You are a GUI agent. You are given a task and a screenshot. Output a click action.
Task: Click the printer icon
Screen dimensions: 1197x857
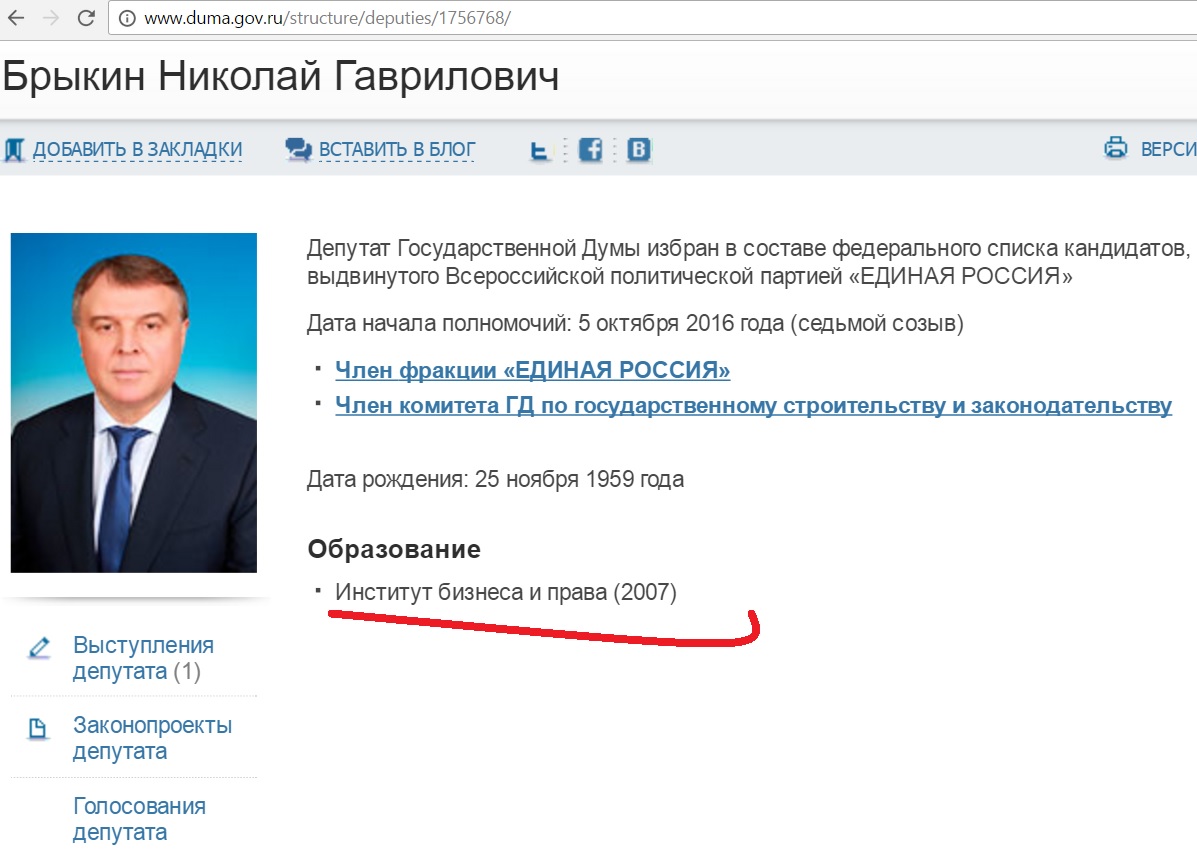click(x=1115, y=148)
